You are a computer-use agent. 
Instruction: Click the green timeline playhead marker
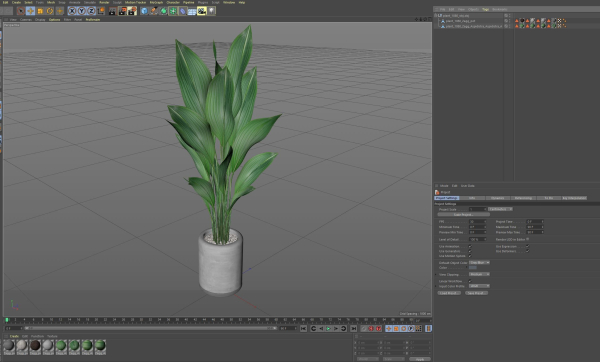click(7, 320)
